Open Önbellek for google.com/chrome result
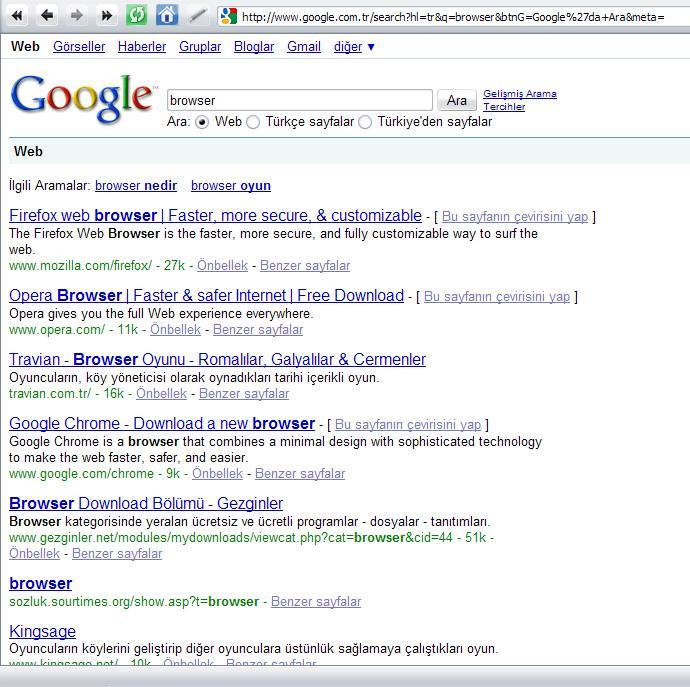 click(x=217, y=474)
